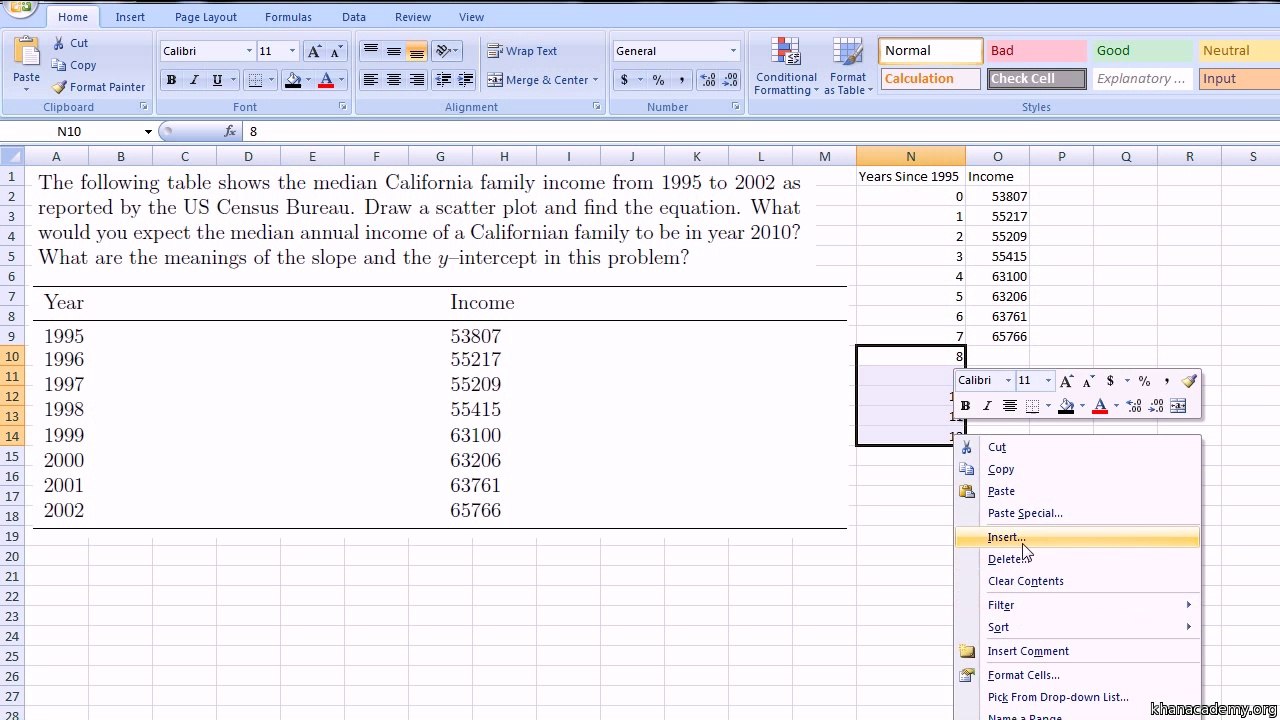1280x720 pixels.
Task: Click Copy in the Clipboard group
Action: (x=74, y=65)
